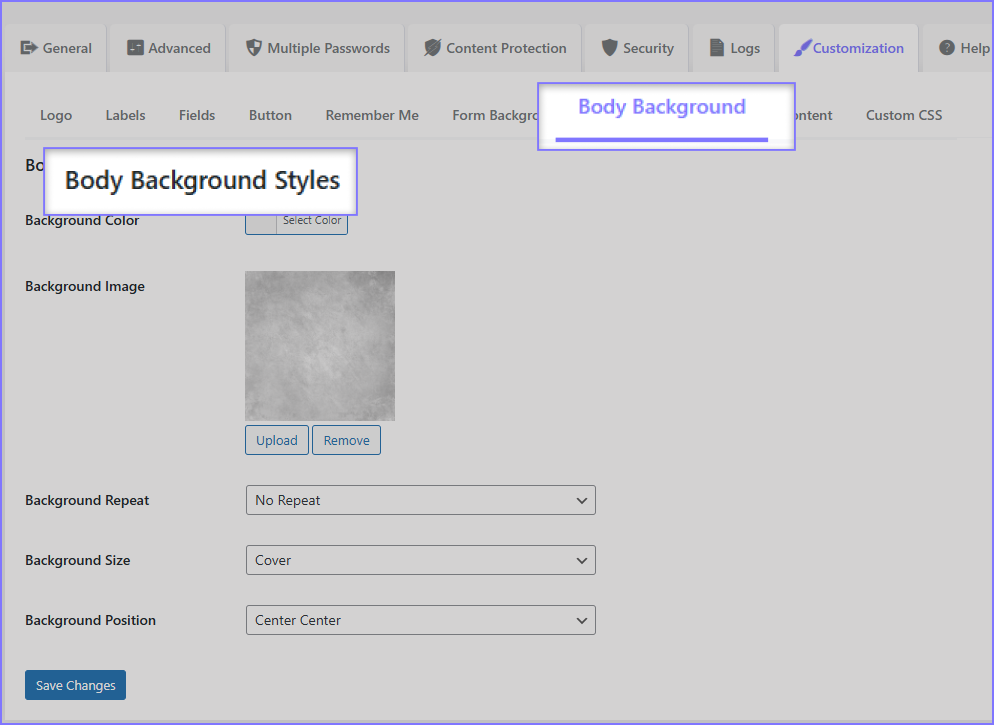Click the General tab icon
This screenshot has height=725, width=994.
(x=29, y=48)
